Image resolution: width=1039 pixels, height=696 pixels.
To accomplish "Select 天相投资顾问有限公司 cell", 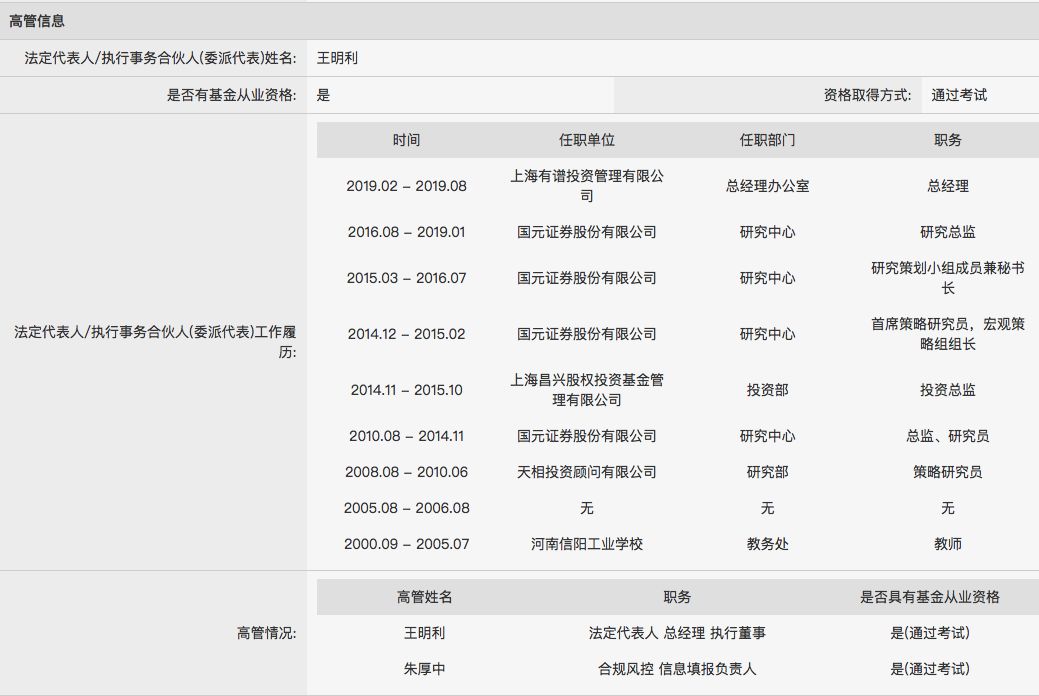I will (x=586, y=472).
